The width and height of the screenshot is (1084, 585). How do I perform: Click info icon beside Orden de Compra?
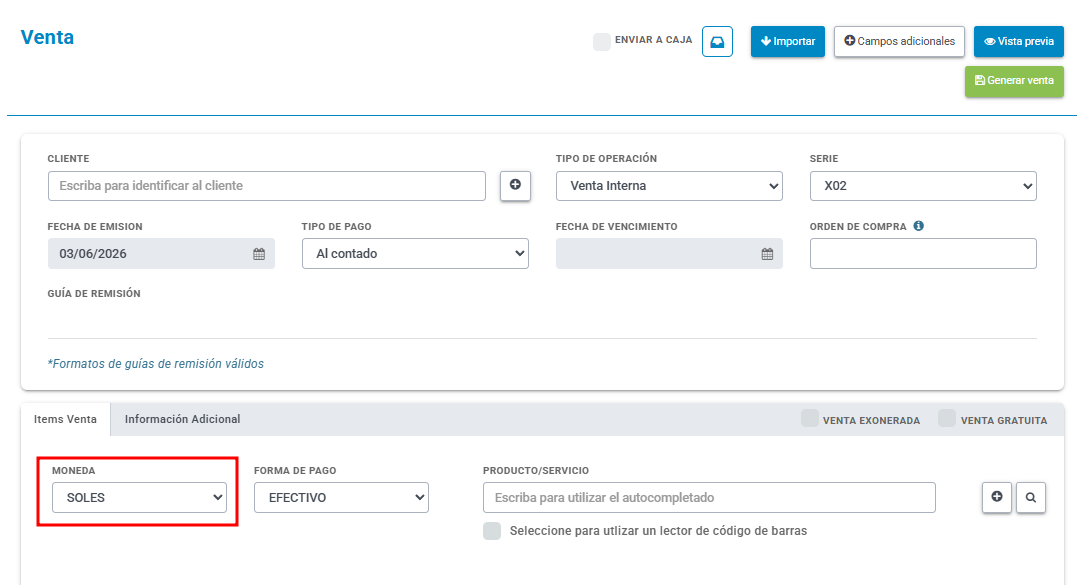918,225
